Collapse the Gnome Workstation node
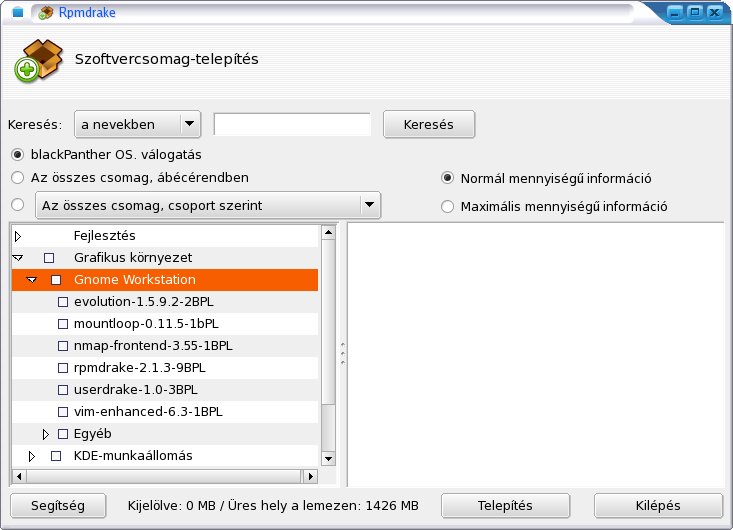733x530 pixels. coord(32,279)
